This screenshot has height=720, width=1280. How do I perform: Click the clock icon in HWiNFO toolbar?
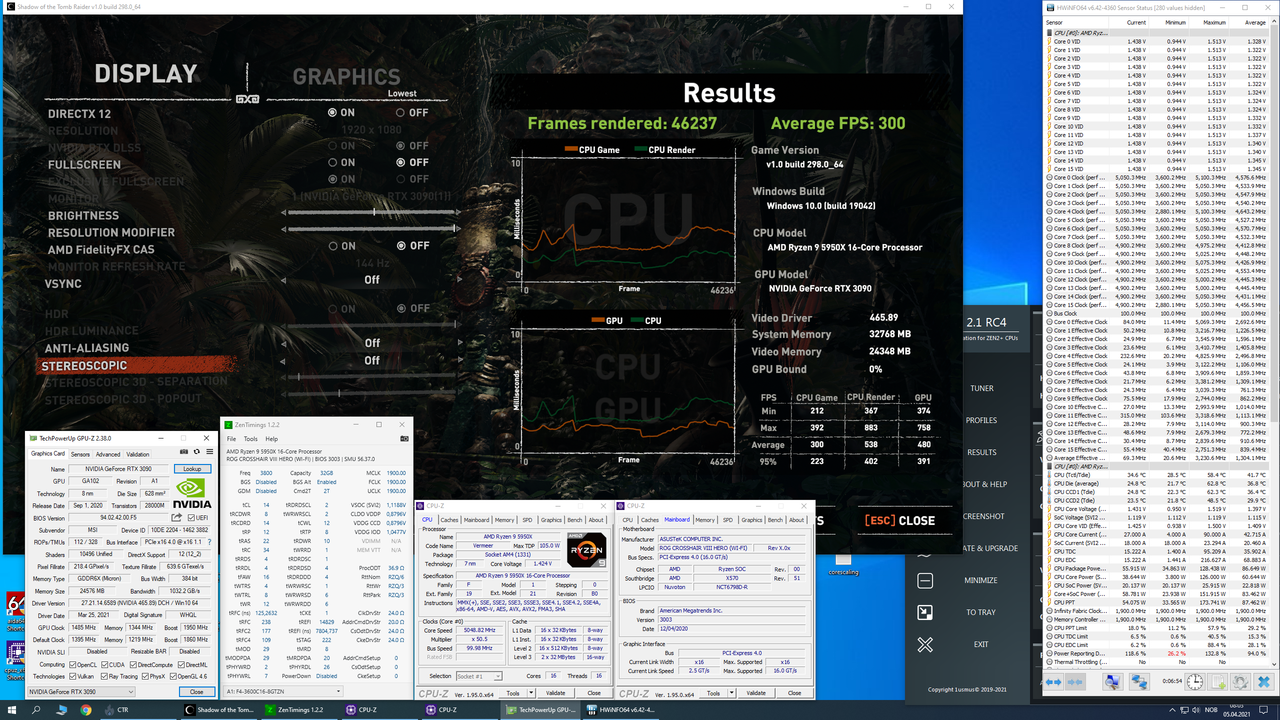coord(1194,683)
